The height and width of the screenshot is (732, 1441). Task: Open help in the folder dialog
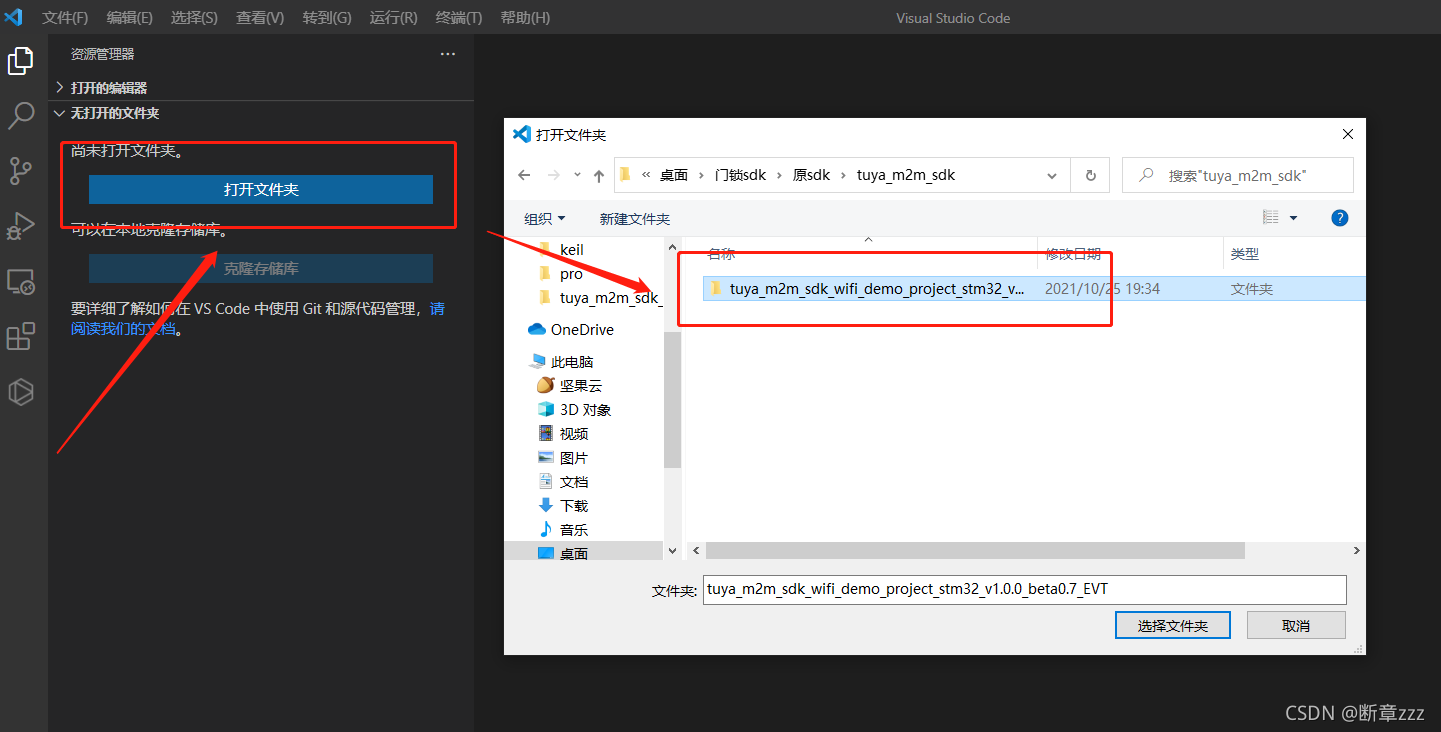click(x=1340, y=218)
